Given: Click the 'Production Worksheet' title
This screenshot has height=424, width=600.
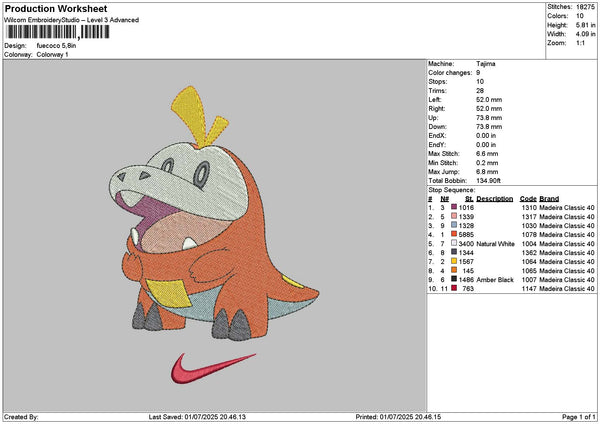Looking at the screenshot, I should (x=56, y=8).
